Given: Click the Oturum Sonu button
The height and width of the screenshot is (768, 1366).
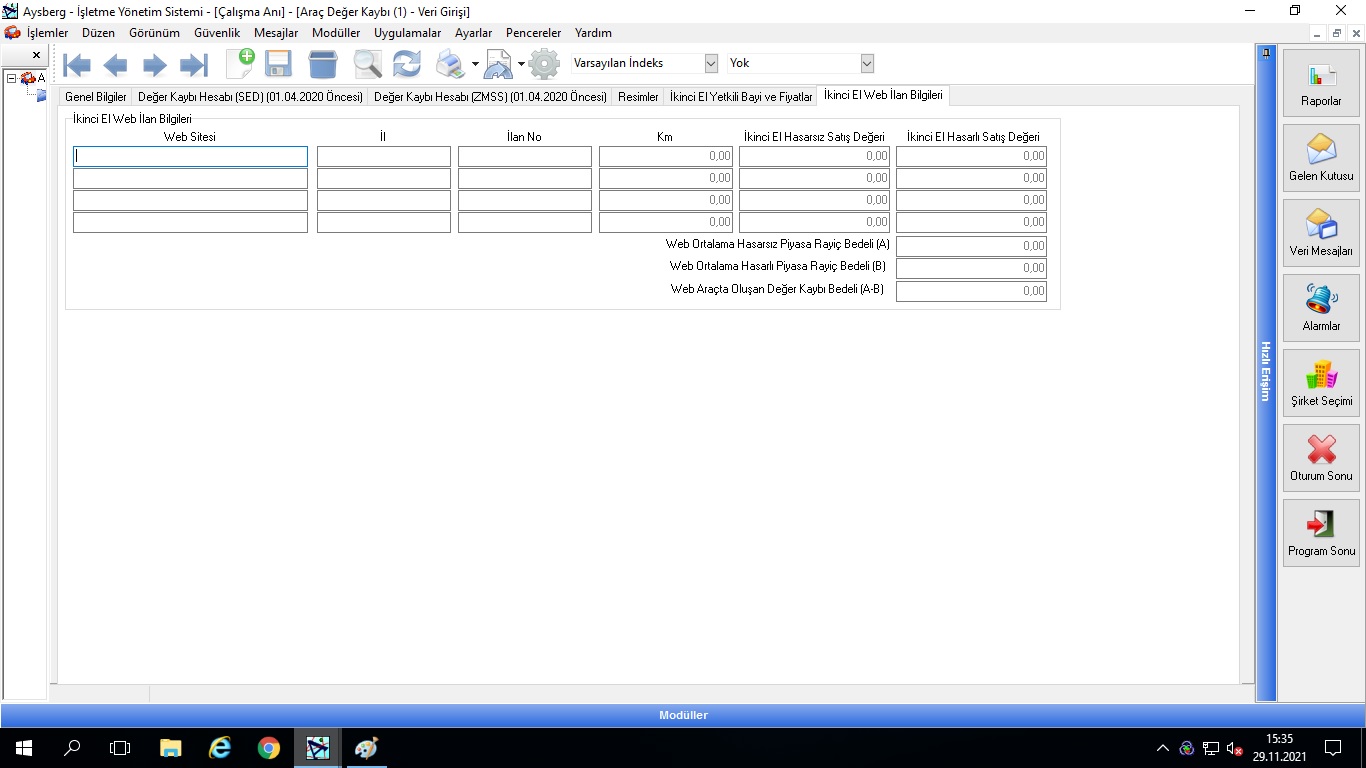Looking at the screenshot, I should tap(1321, 458).
